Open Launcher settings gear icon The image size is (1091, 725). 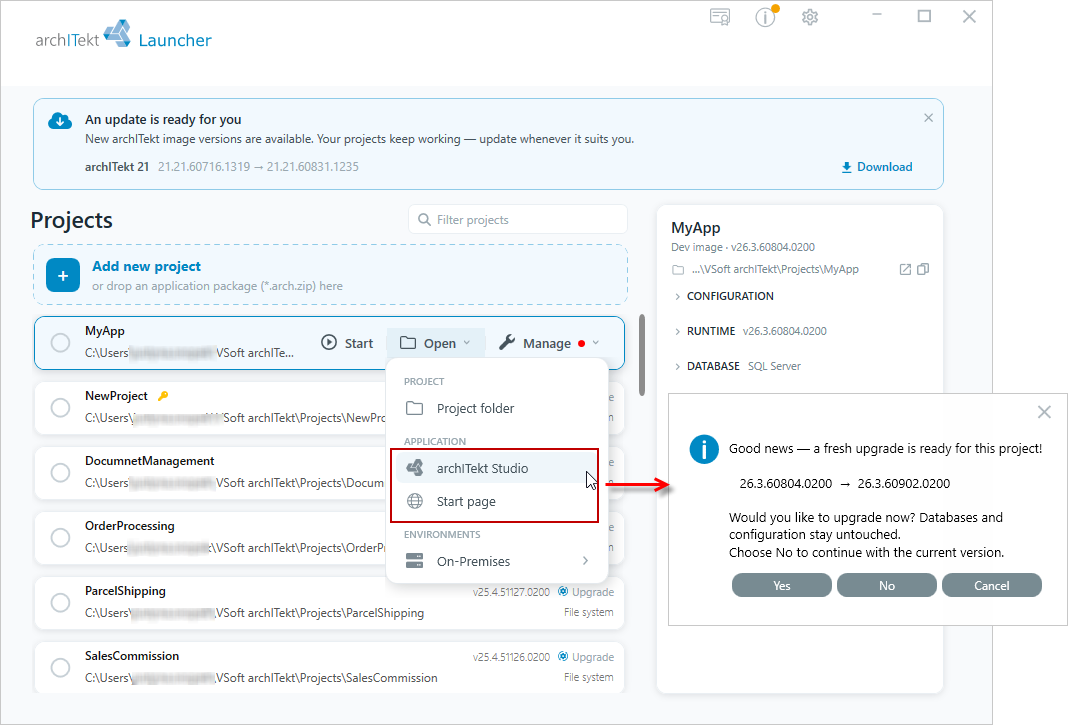pyautogui.click(x=810, y=17)
